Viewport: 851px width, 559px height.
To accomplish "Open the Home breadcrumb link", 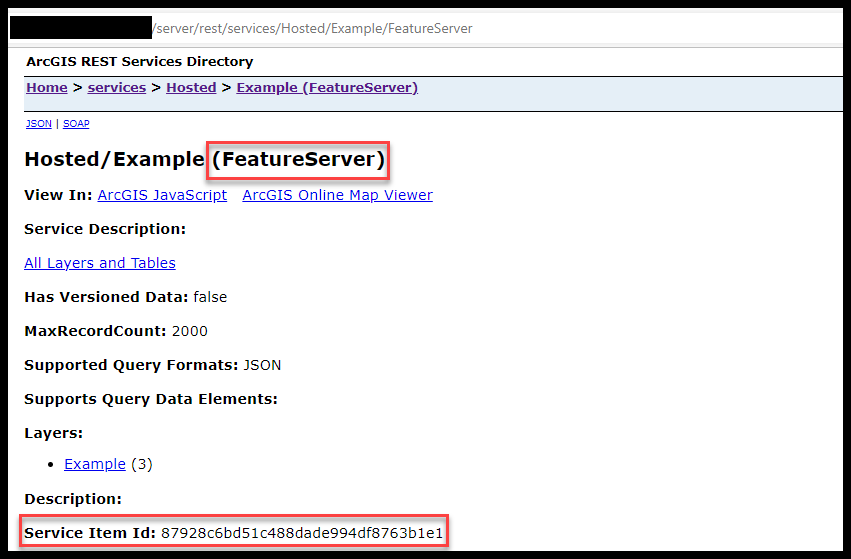I will click(47, 87).
